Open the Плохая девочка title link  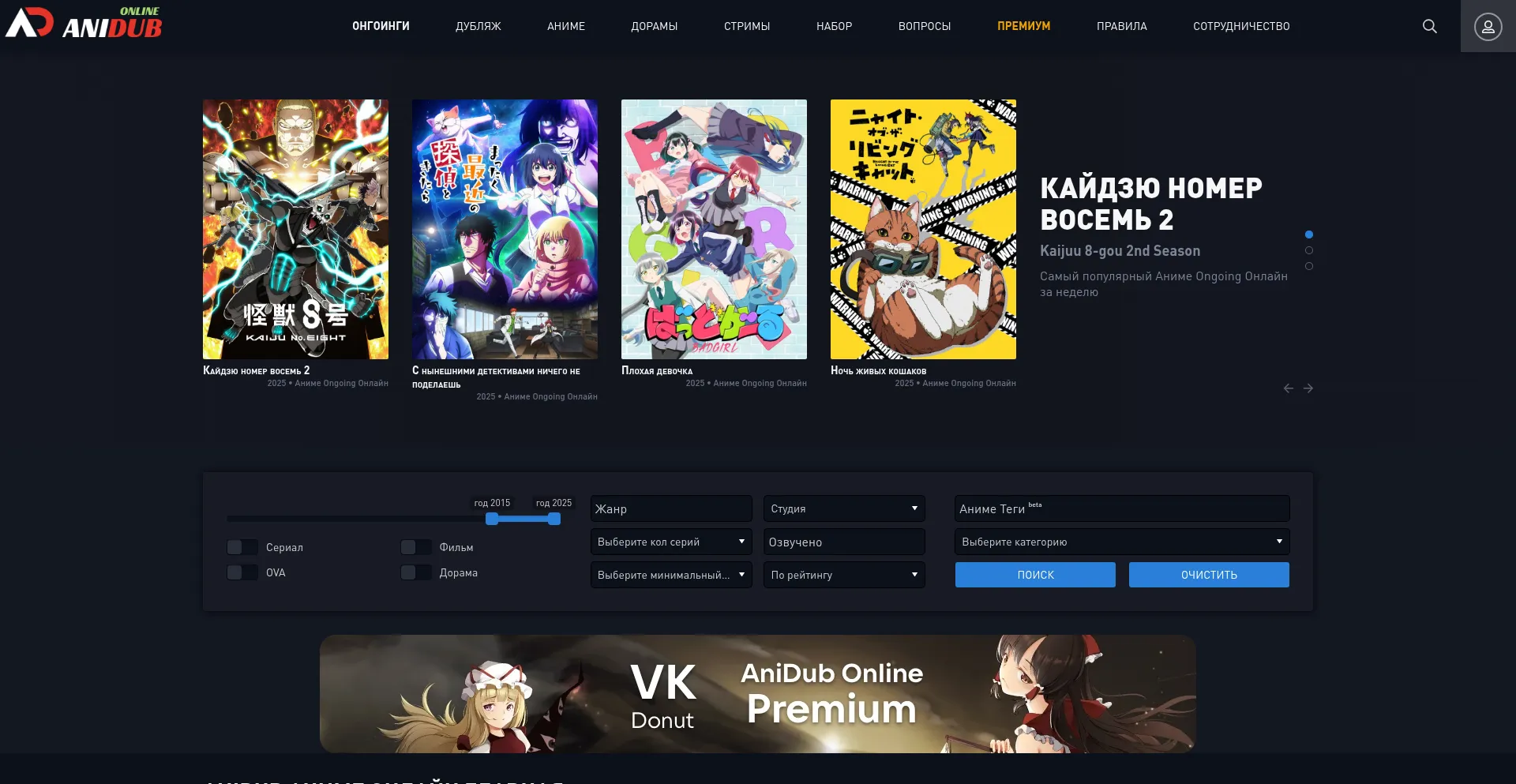tap(657, 370)
